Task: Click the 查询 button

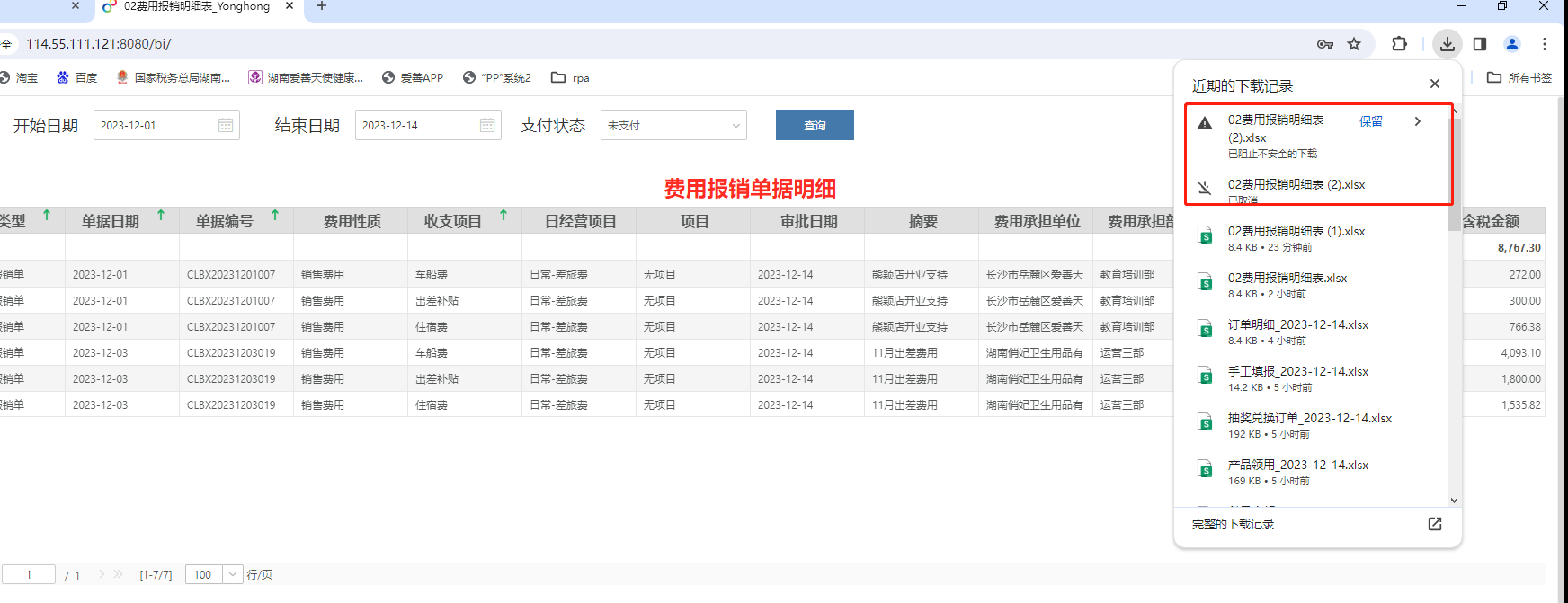Action: [x=815, y=125]
